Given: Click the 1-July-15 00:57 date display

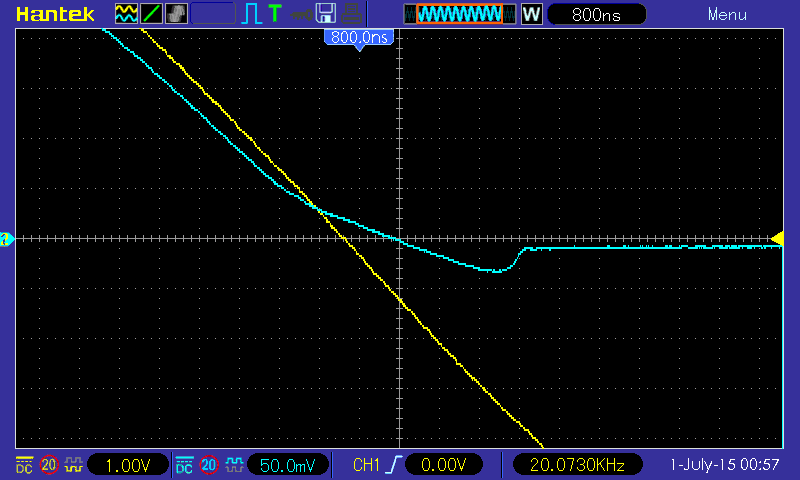Looking at the screenshot, I should (724, 465).
